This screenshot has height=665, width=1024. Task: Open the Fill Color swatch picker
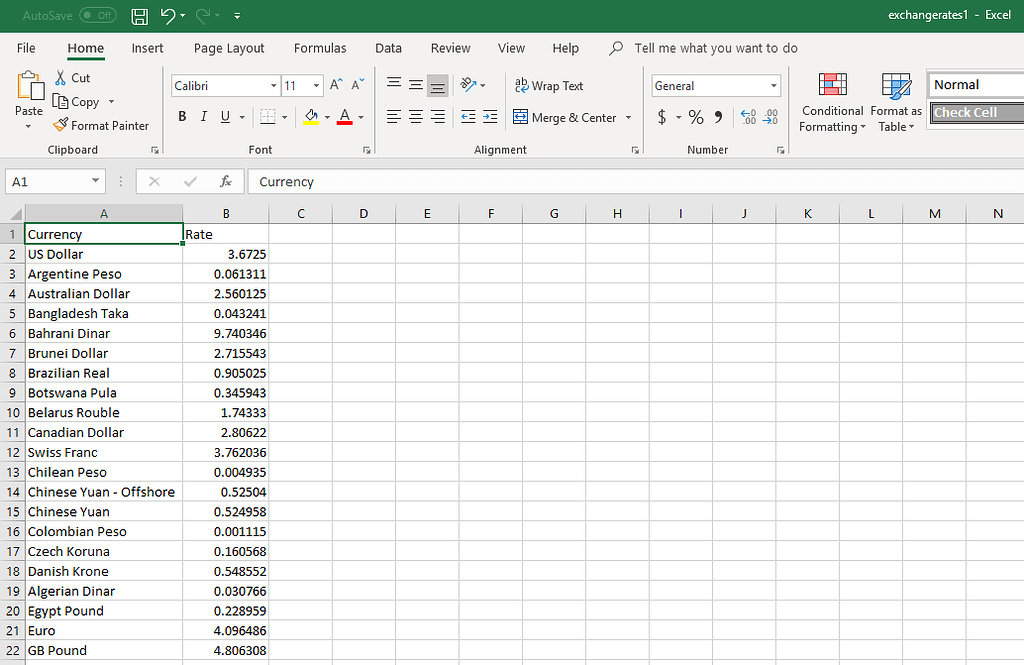(x=327, y=117)
